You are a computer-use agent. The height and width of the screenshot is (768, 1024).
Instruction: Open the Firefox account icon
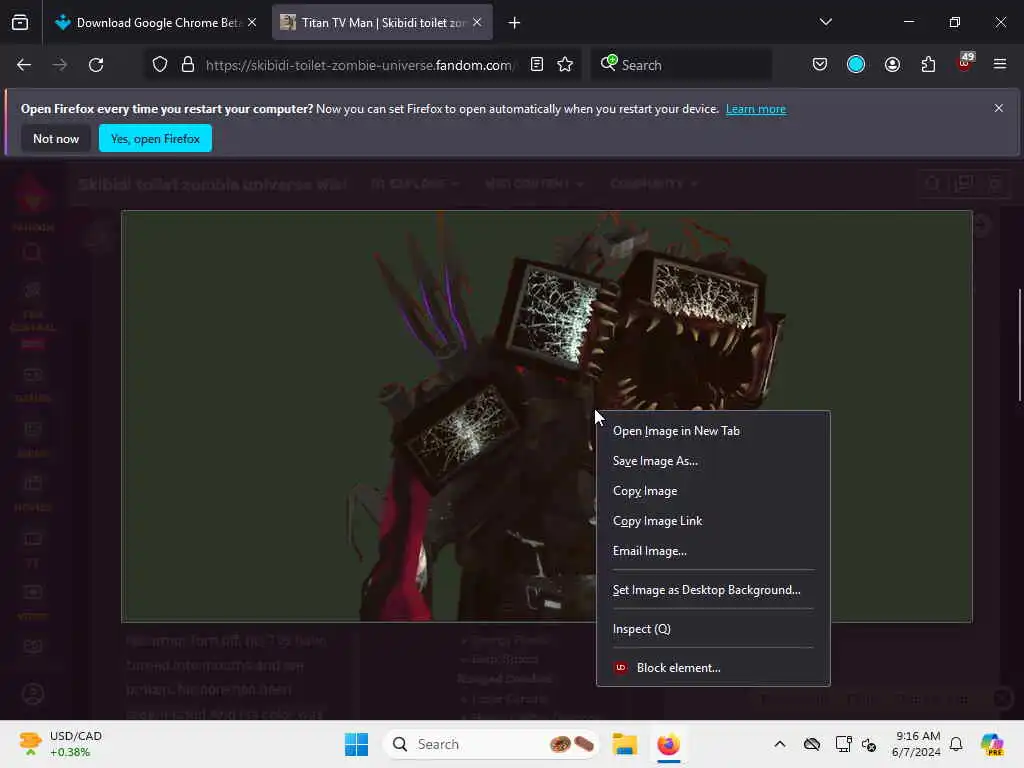(893, 65)
